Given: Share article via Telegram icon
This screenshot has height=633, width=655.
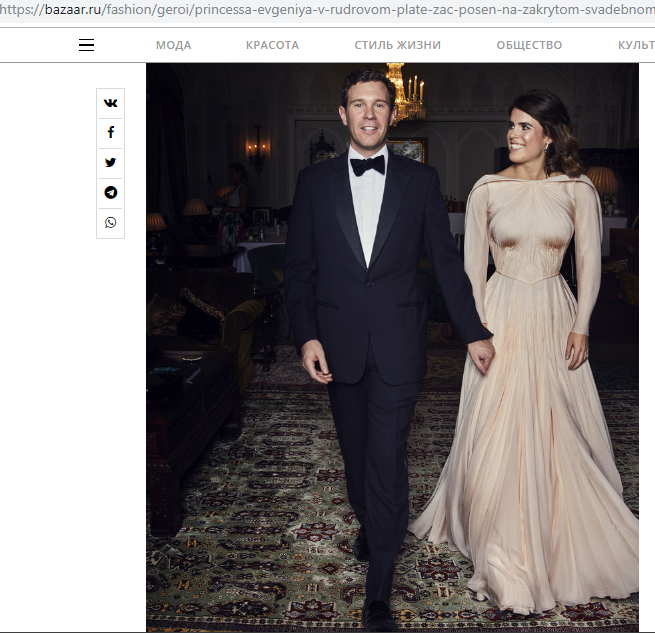Looking at the screenshot, I should click(x=111, y=192).
